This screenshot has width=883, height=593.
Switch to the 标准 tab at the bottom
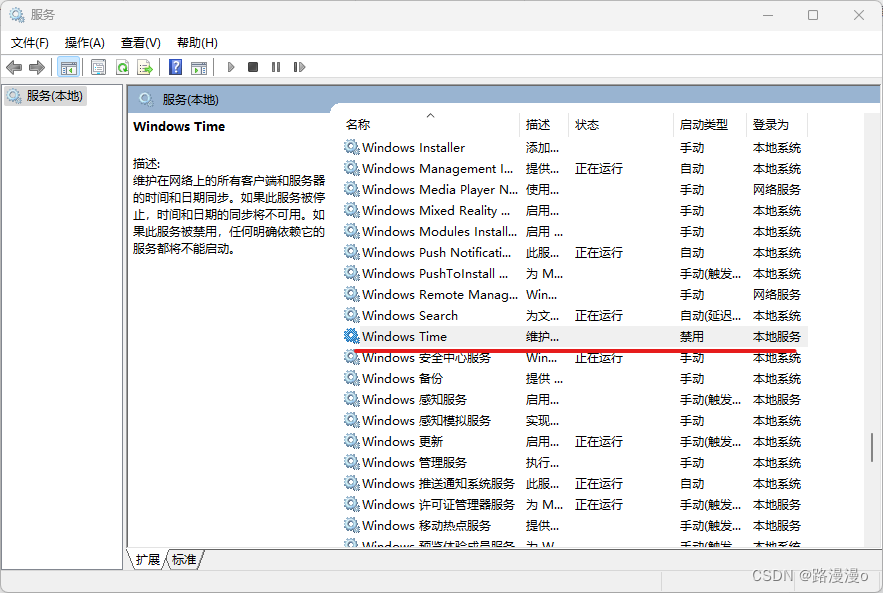[x=183, y=560]
